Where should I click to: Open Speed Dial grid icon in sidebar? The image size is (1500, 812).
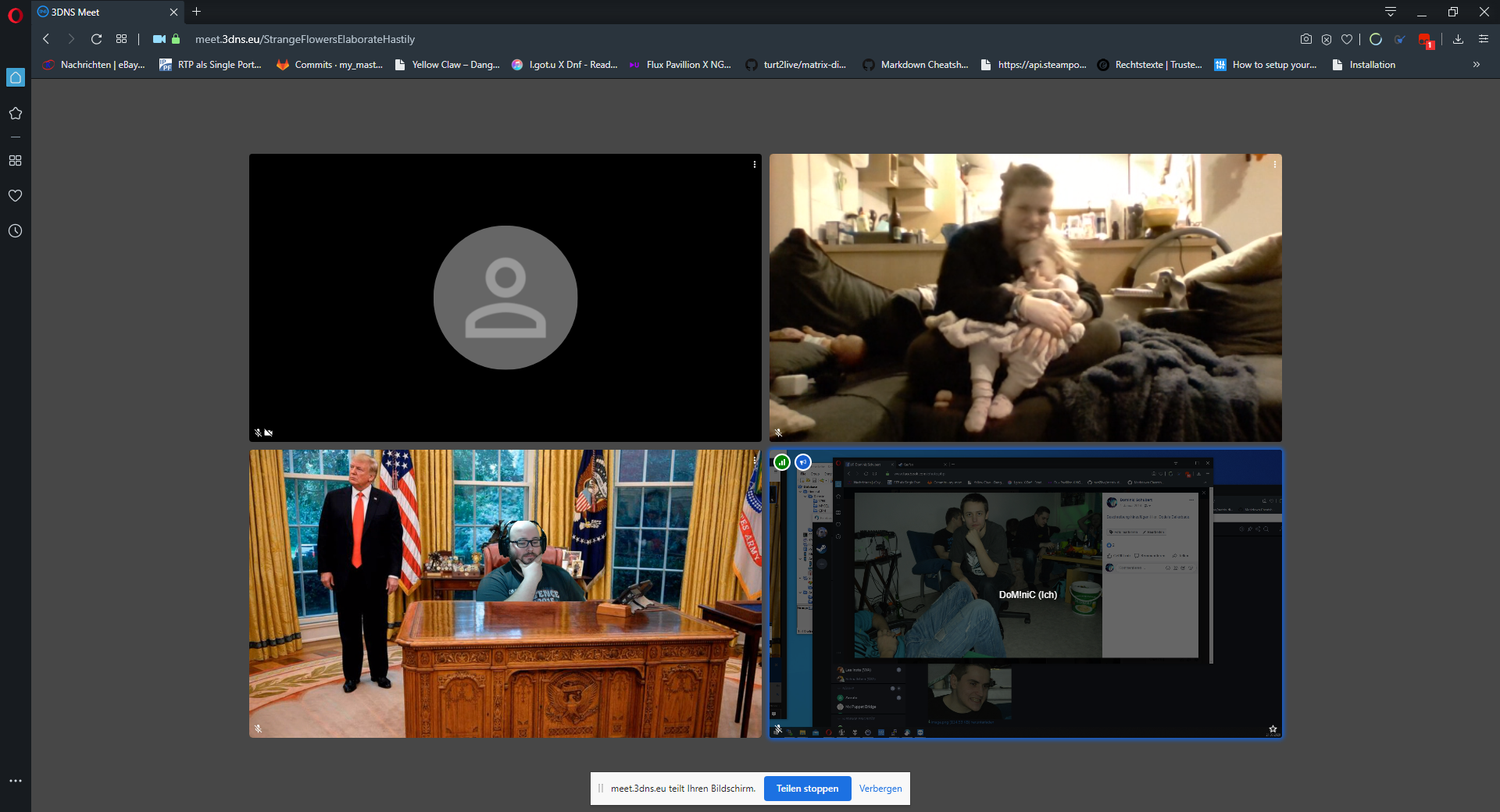(x=15, y=161)
